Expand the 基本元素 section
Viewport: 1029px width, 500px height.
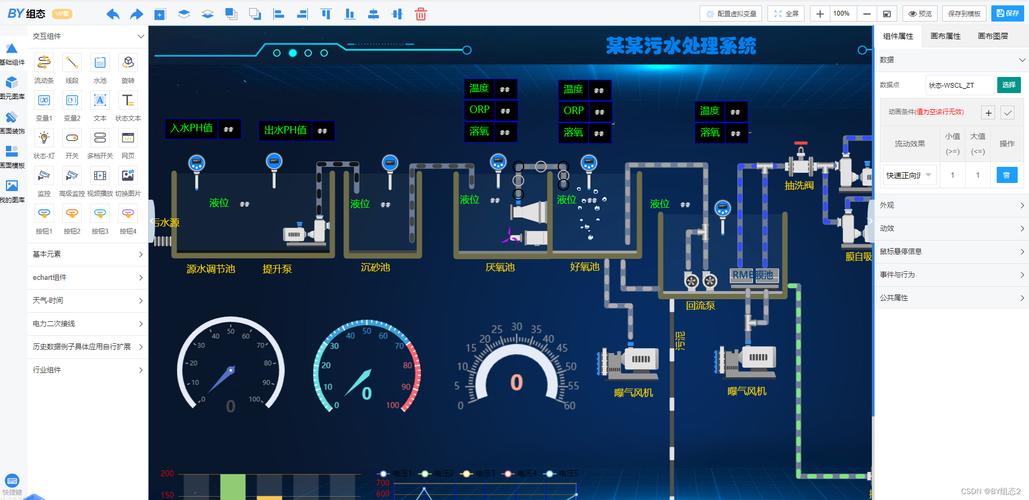(x=88, y=254)
